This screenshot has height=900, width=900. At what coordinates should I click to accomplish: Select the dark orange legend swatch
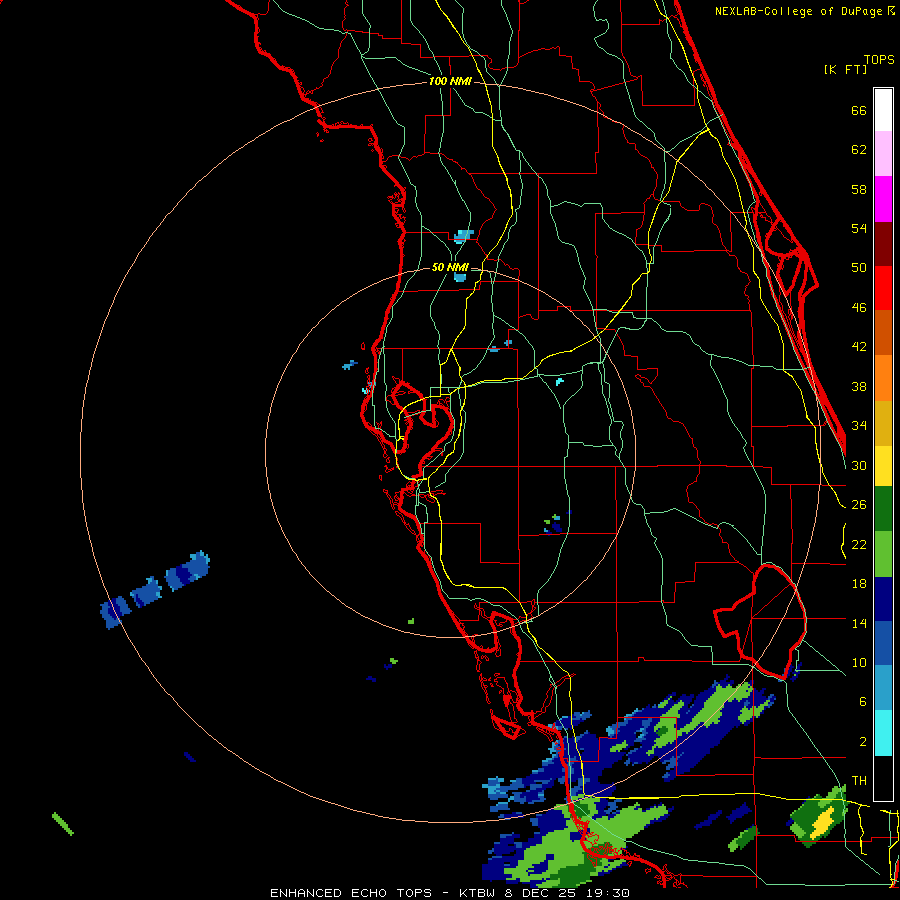(883, 333)
